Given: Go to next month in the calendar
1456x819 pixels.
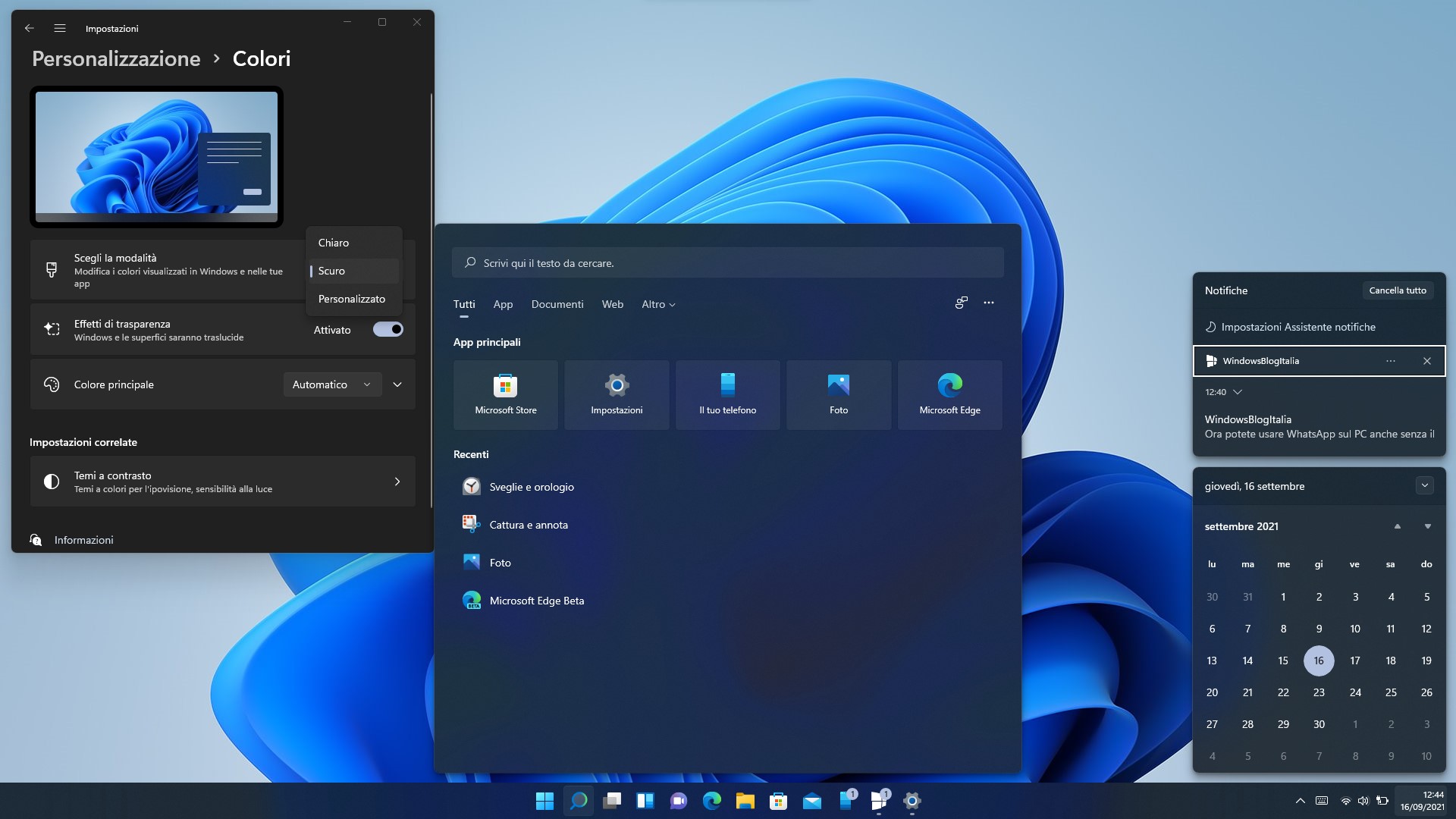Looking at the screenshot, I should [x=1428, y=526].
